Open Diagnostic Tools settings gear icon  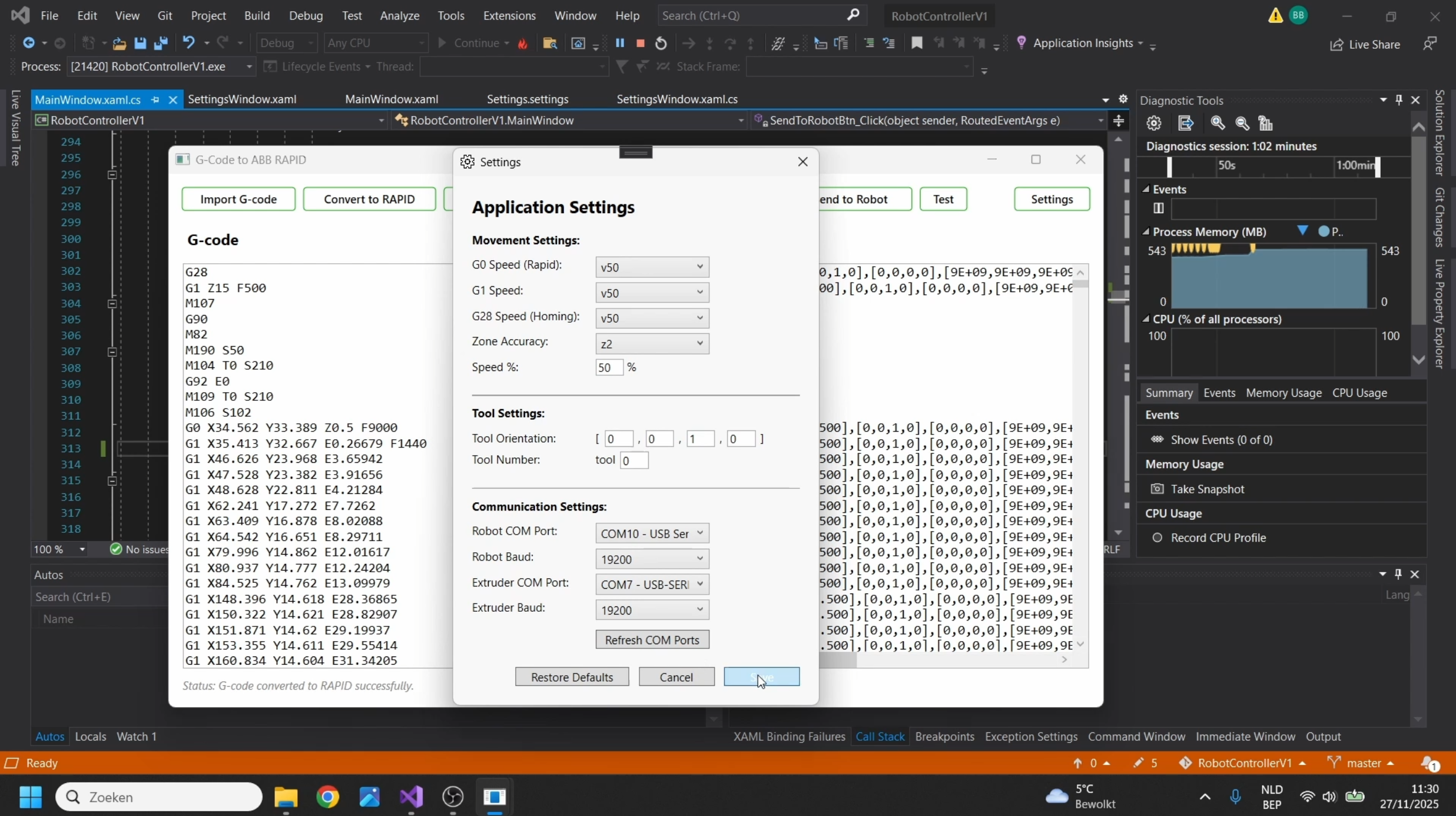click(1154, 123)
